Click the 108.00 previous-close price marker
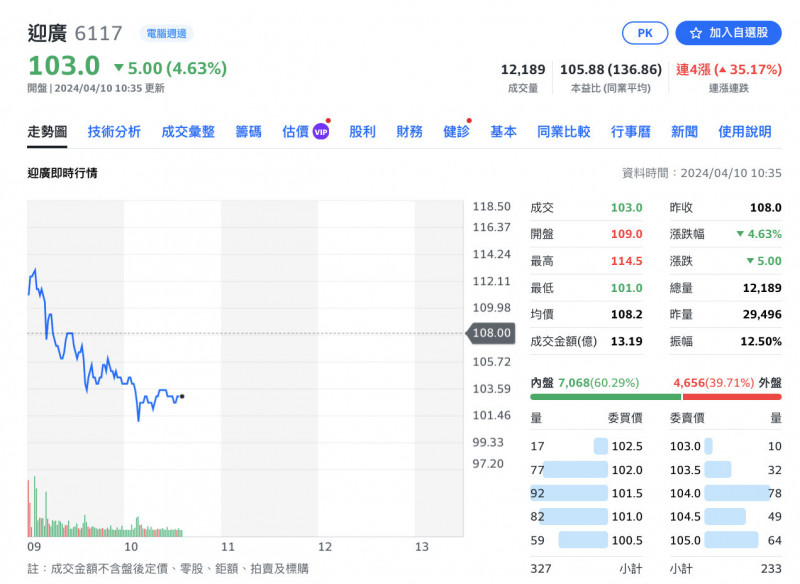800x584 pixels. click(490, 333)
